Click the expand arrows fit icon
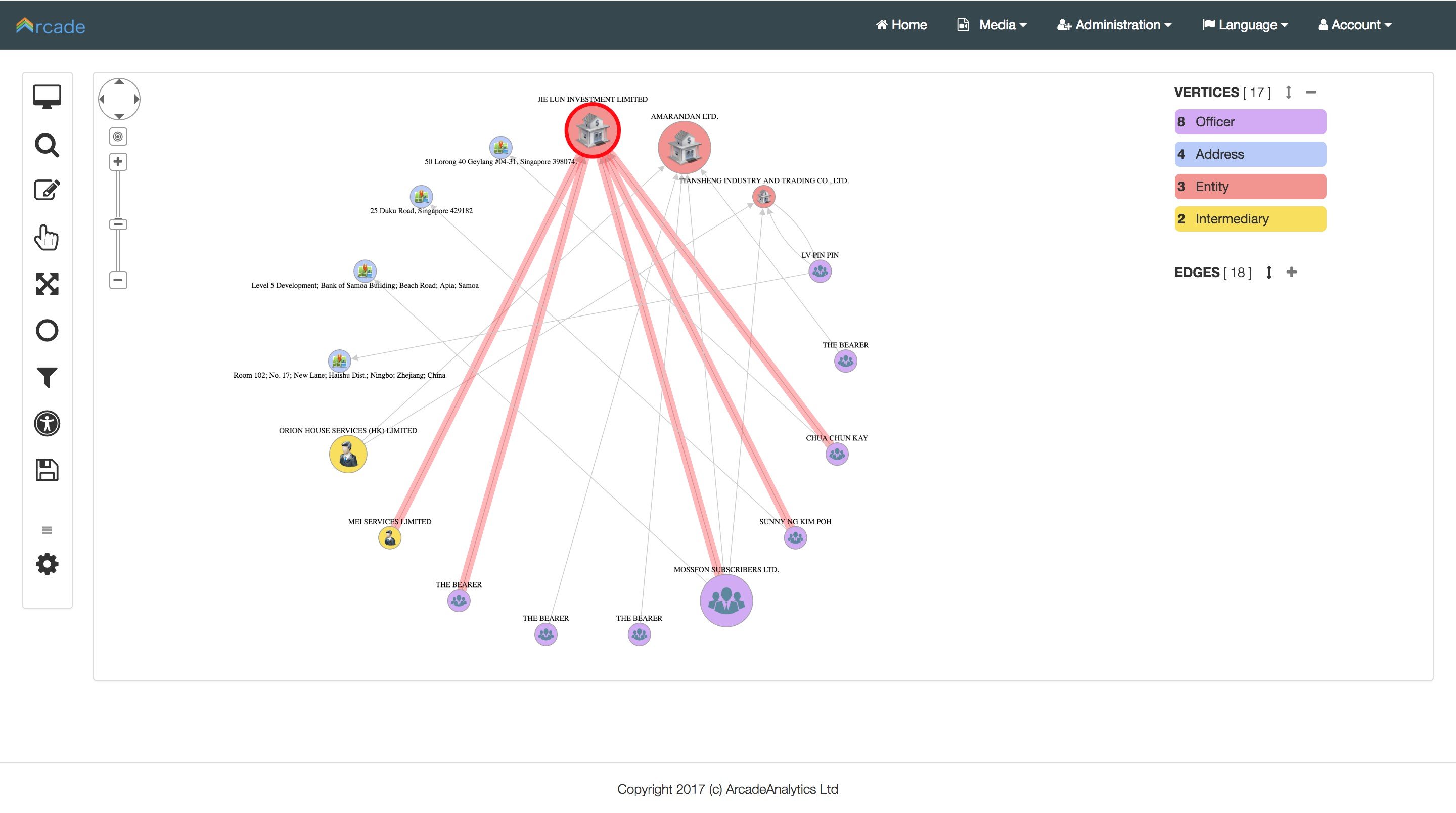This screenshot has width=1456, height=813. [47, 284]
